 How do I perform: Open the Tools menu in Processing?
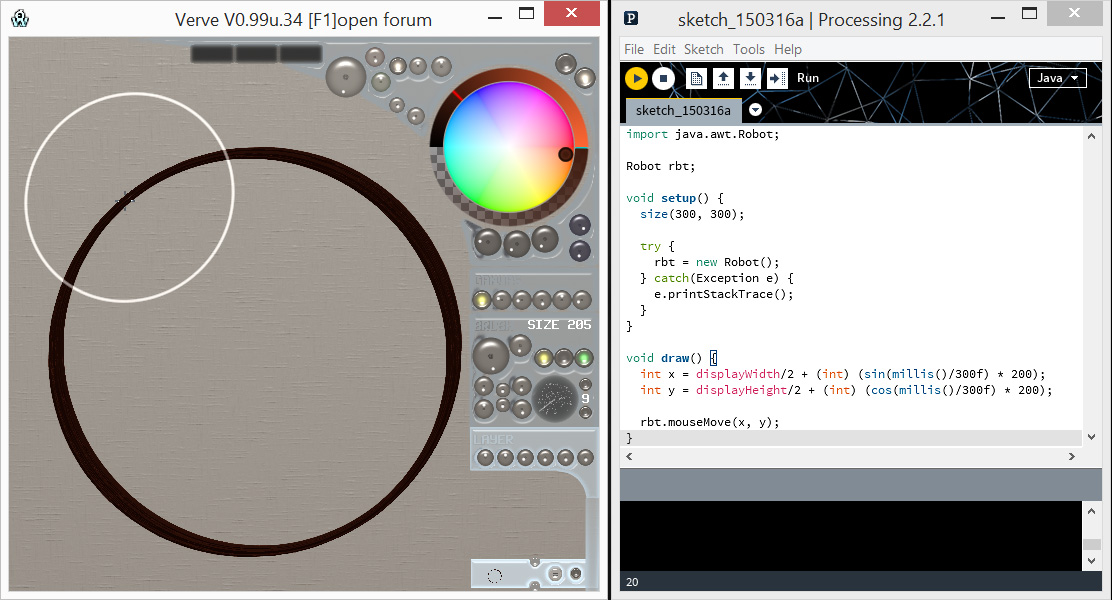(748, 49)
